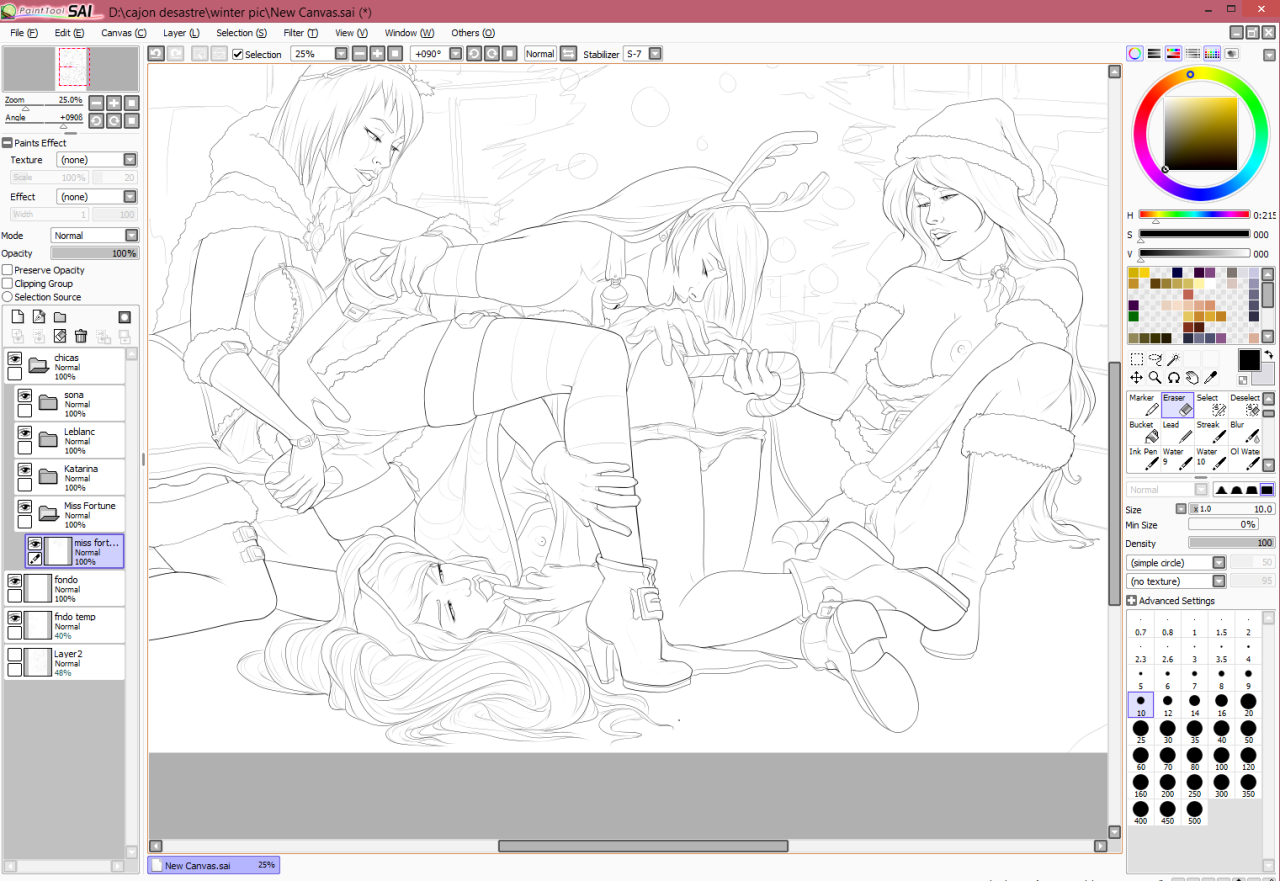Activate the Magic Wand tool

[1173, 359]
